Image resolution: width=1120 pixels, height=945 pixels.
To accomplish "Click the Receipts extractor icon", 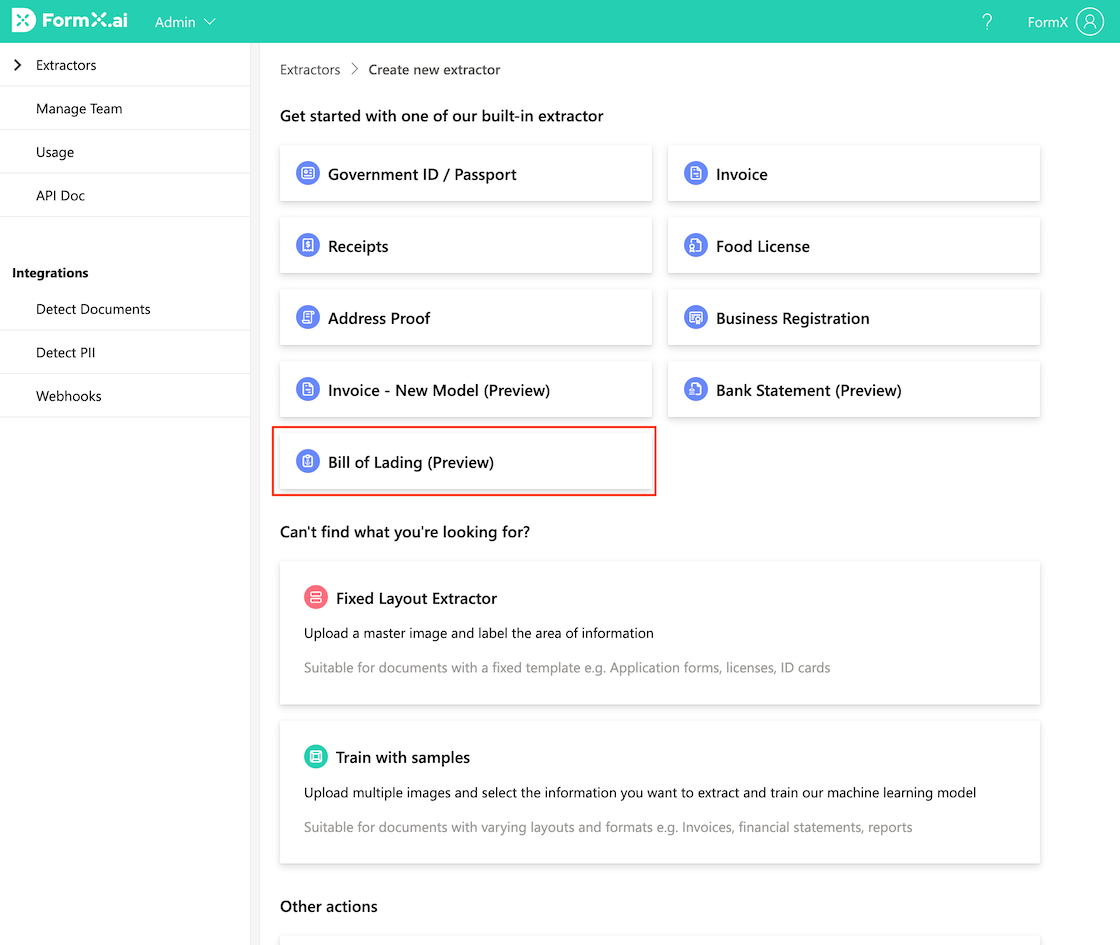I will 308,246.
